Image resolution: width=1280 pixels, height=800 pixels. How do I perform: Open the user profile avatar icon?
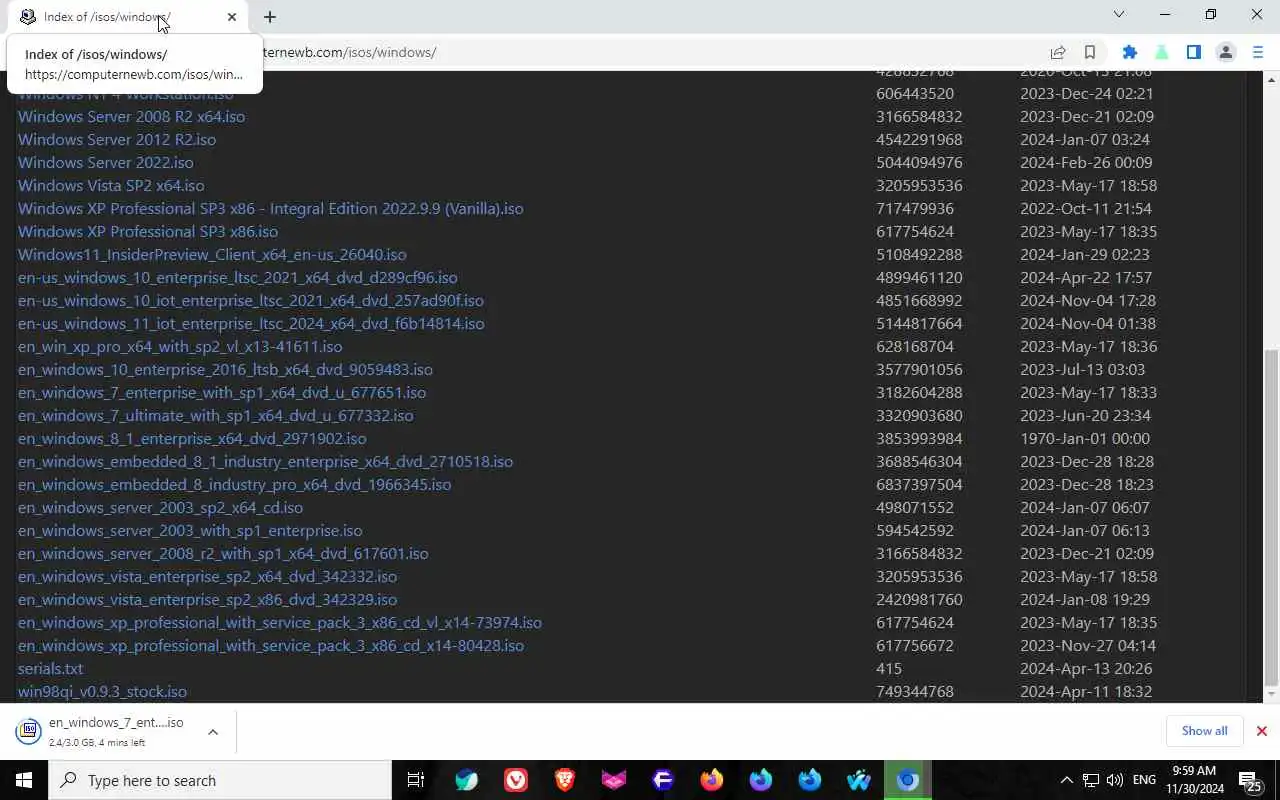coord(1225,52)
